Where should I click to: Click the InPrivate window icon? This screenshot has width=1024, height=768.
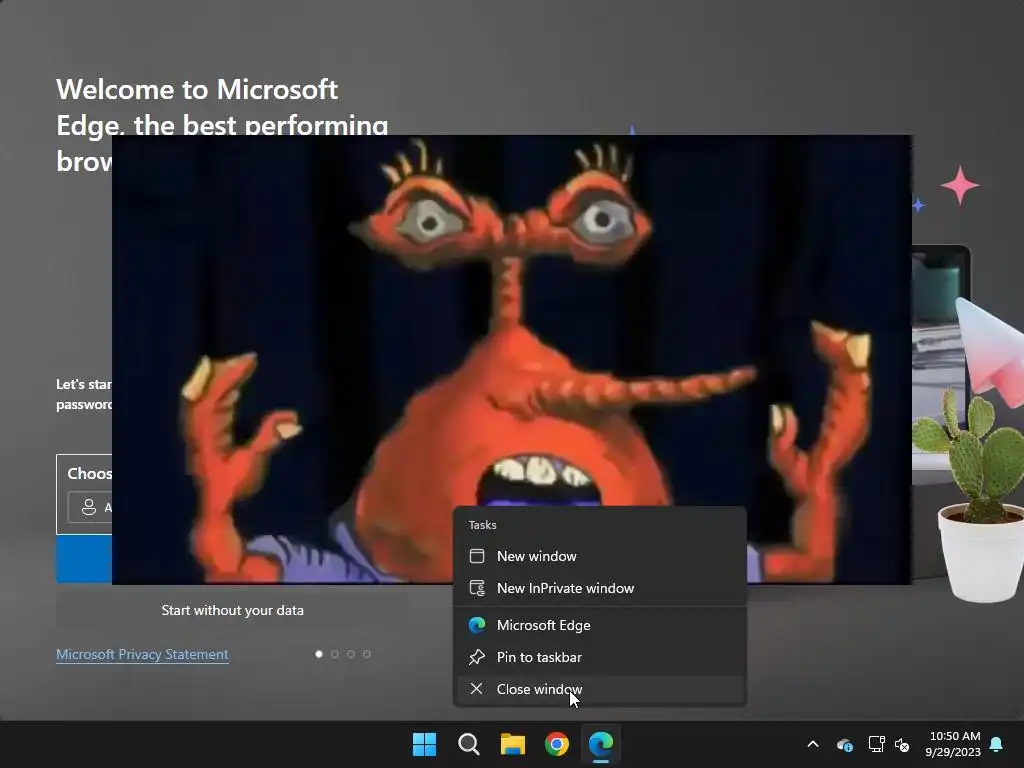[x=477, y=588]
